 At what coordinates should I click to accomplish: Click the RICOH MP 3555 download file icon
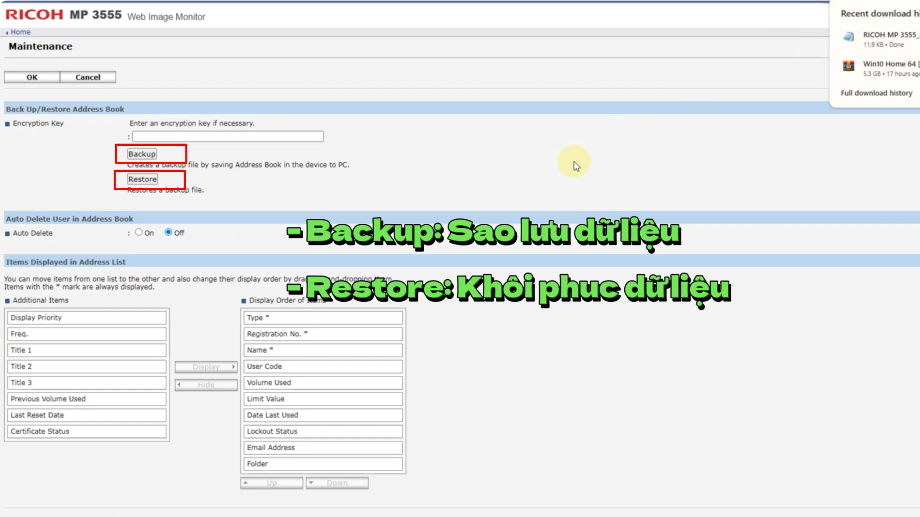coord(848,37)
